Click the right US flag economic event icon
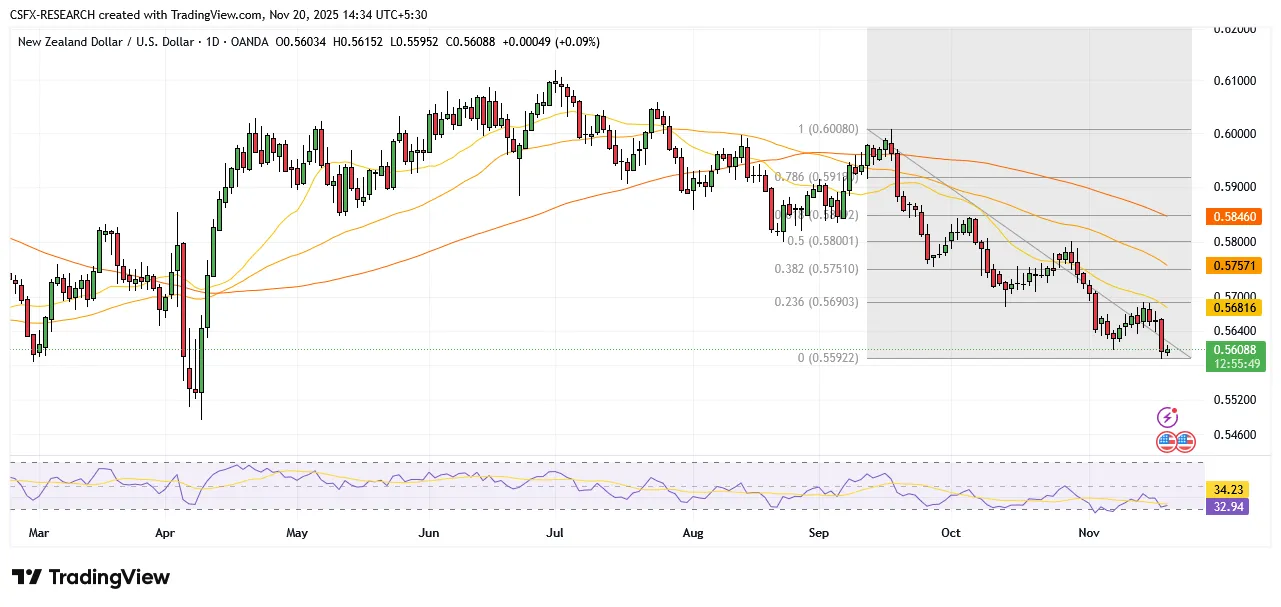1281x607 pixels. tap(1185, 441)
